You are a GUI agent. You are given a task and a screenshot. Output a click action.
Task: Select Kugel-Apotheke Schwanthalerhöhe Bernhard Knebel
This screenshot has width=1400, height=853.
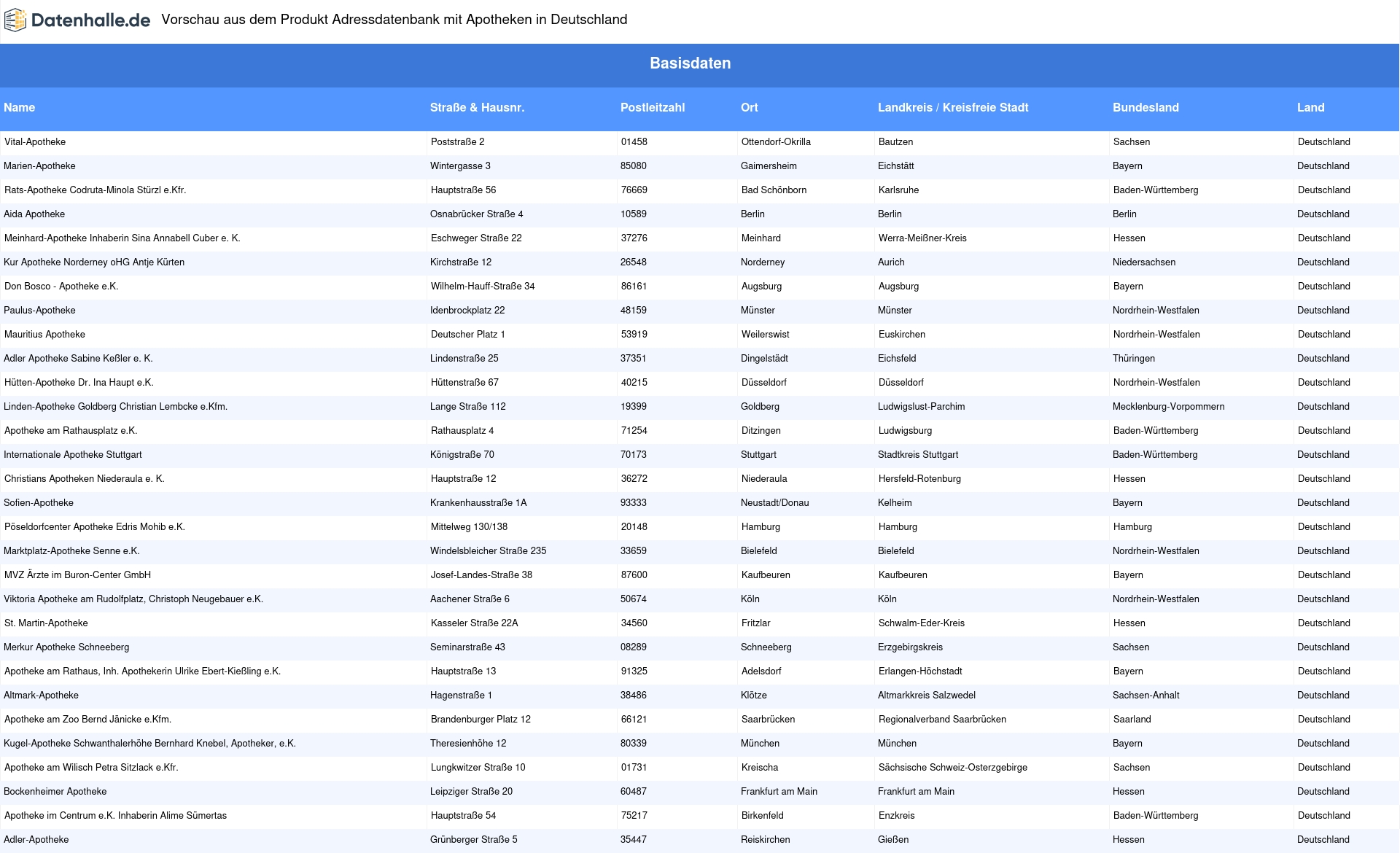149,744
